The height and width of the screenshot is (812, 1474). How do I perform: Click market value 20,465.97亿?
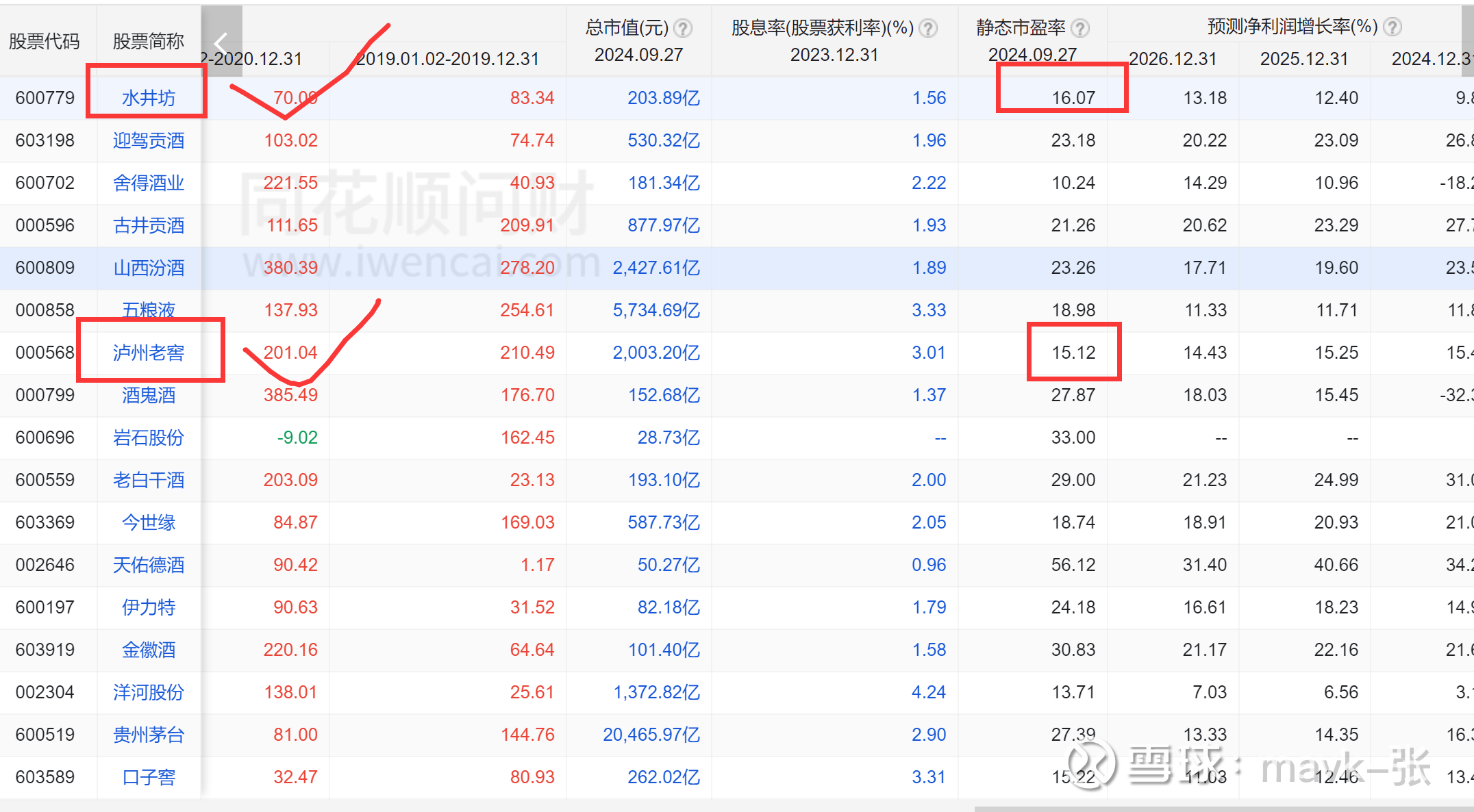pyautogui.click(x=651, y=735)
